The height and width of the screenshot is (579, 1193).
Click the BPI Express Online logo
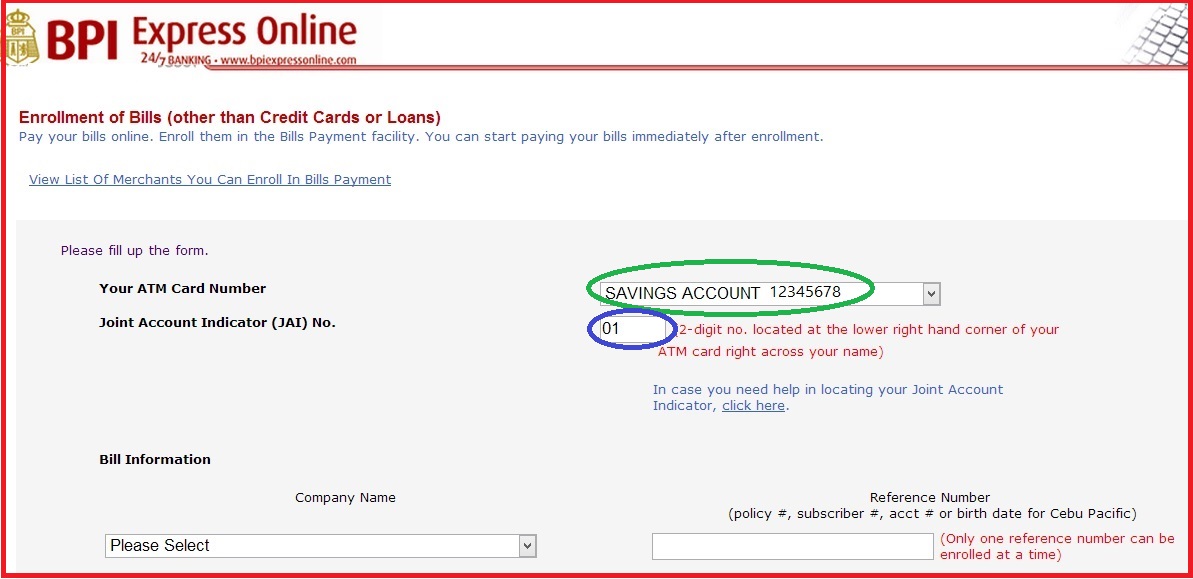tap(181, 37)
